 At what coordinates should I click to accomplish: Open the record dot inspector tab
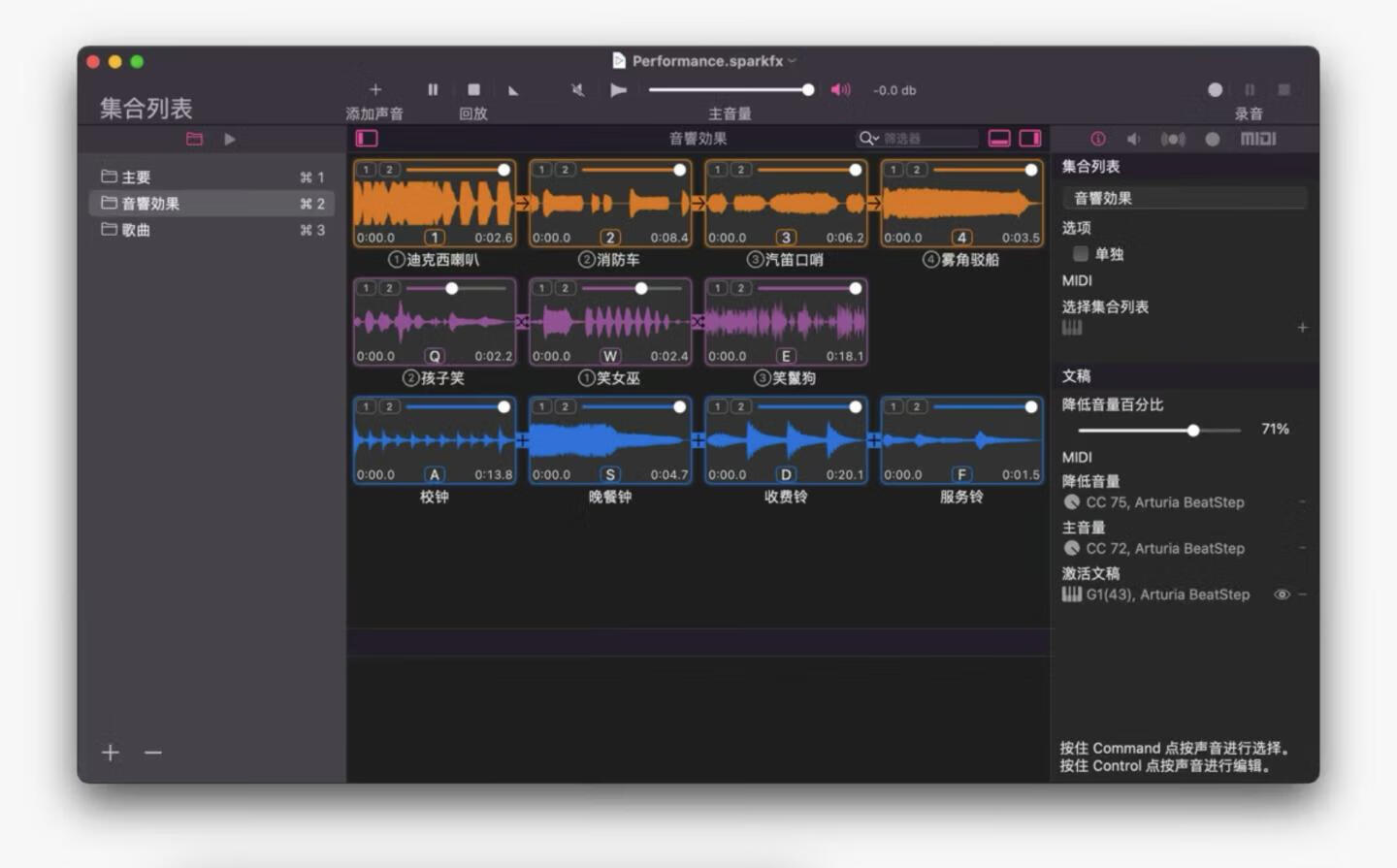click(1212, 139)
